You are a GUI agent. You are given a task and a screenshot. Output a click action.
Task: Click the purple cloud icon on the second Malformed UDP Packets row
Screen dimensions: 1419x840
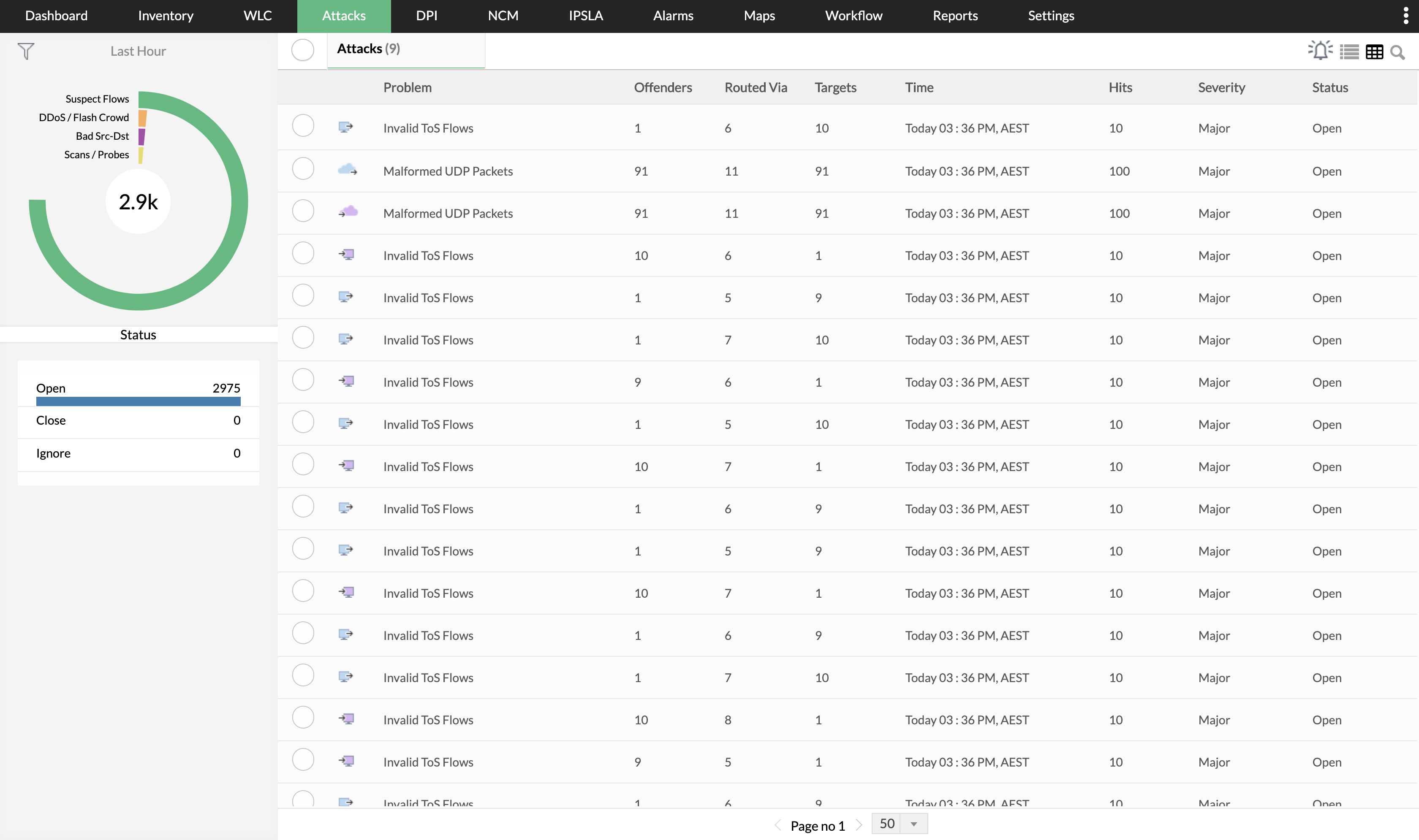(x=348, y=212)
